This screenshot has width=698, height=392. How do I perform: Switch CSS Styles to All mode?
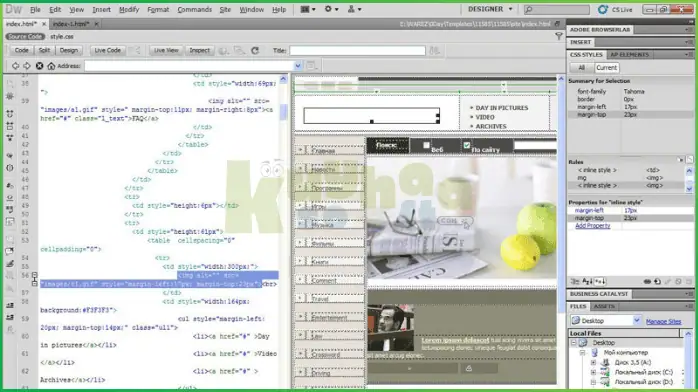click(581, 68)
